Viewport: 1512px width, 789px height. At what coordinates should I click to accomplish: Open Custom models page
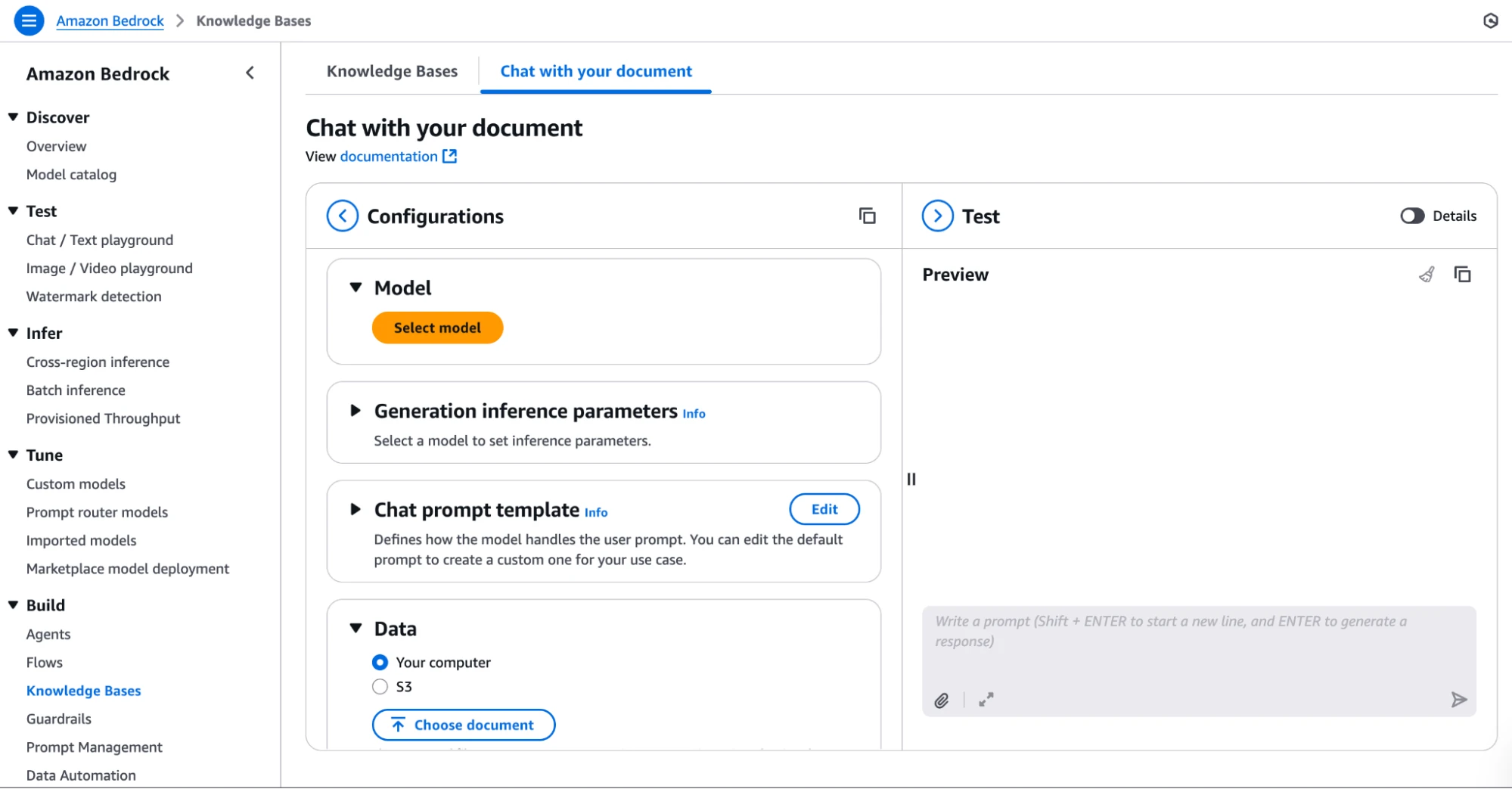(76, 484)
